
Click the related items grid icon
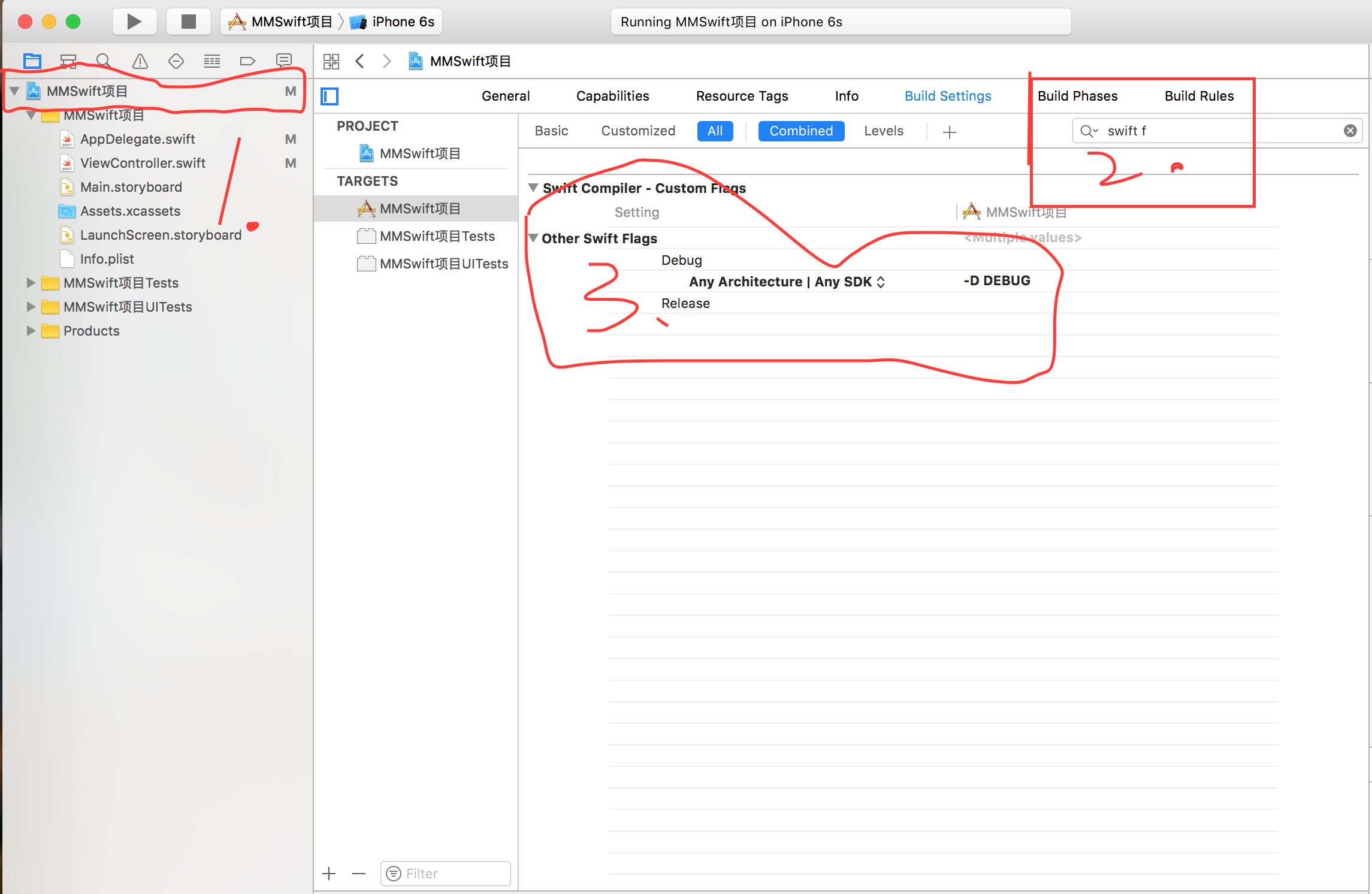(331, 61)
